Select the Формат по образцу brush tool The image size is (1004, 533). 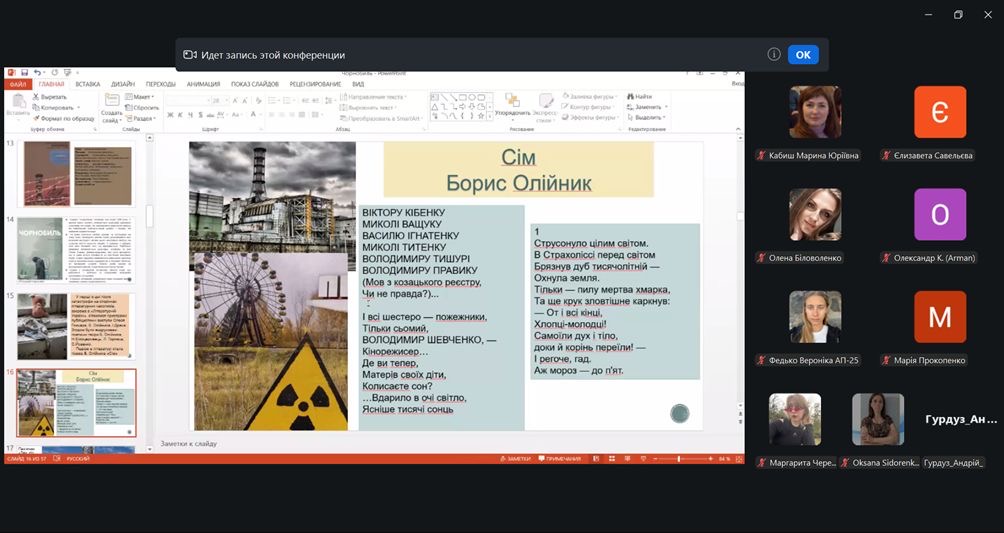37,117
